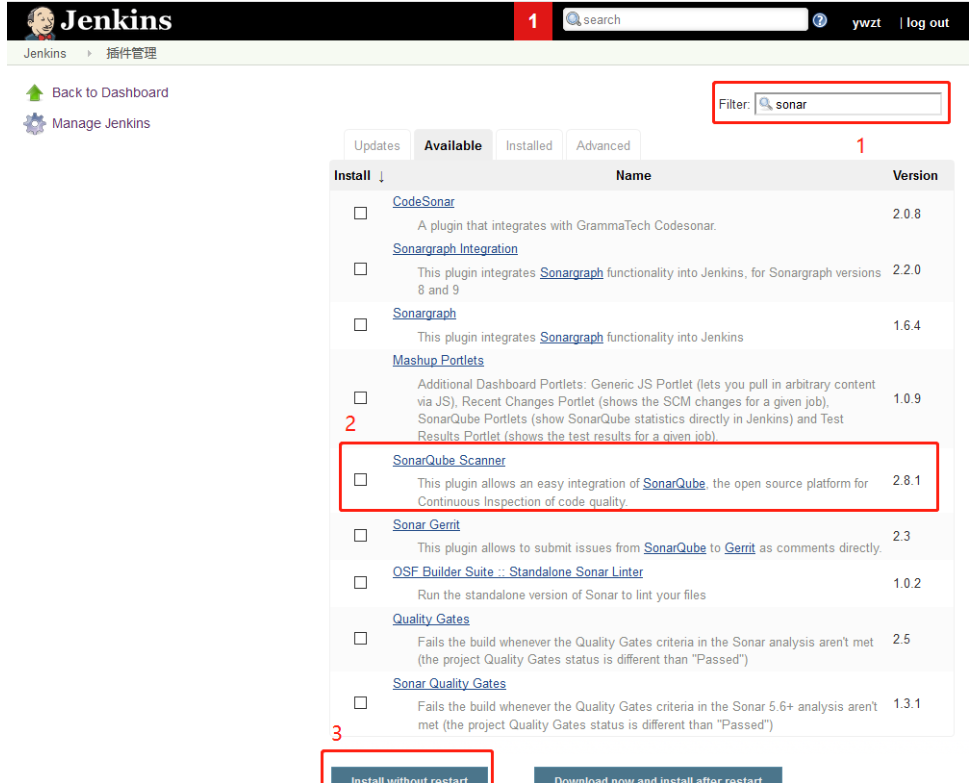This screenshot has height=783, width=976.
Task: Follow Sonargraph link in Sonargraph Integration description
Action: click(571, 273)
